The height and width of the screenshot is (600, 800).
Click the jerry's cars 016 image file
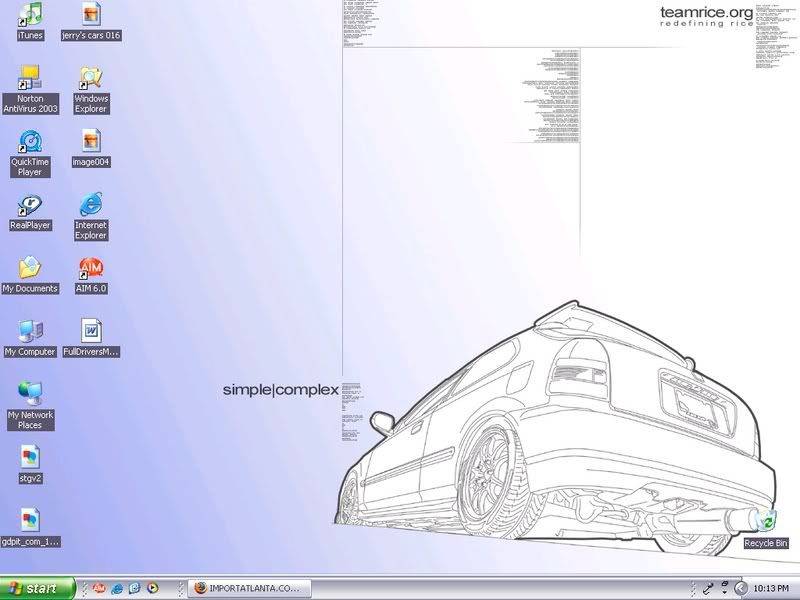coord(91,17)
